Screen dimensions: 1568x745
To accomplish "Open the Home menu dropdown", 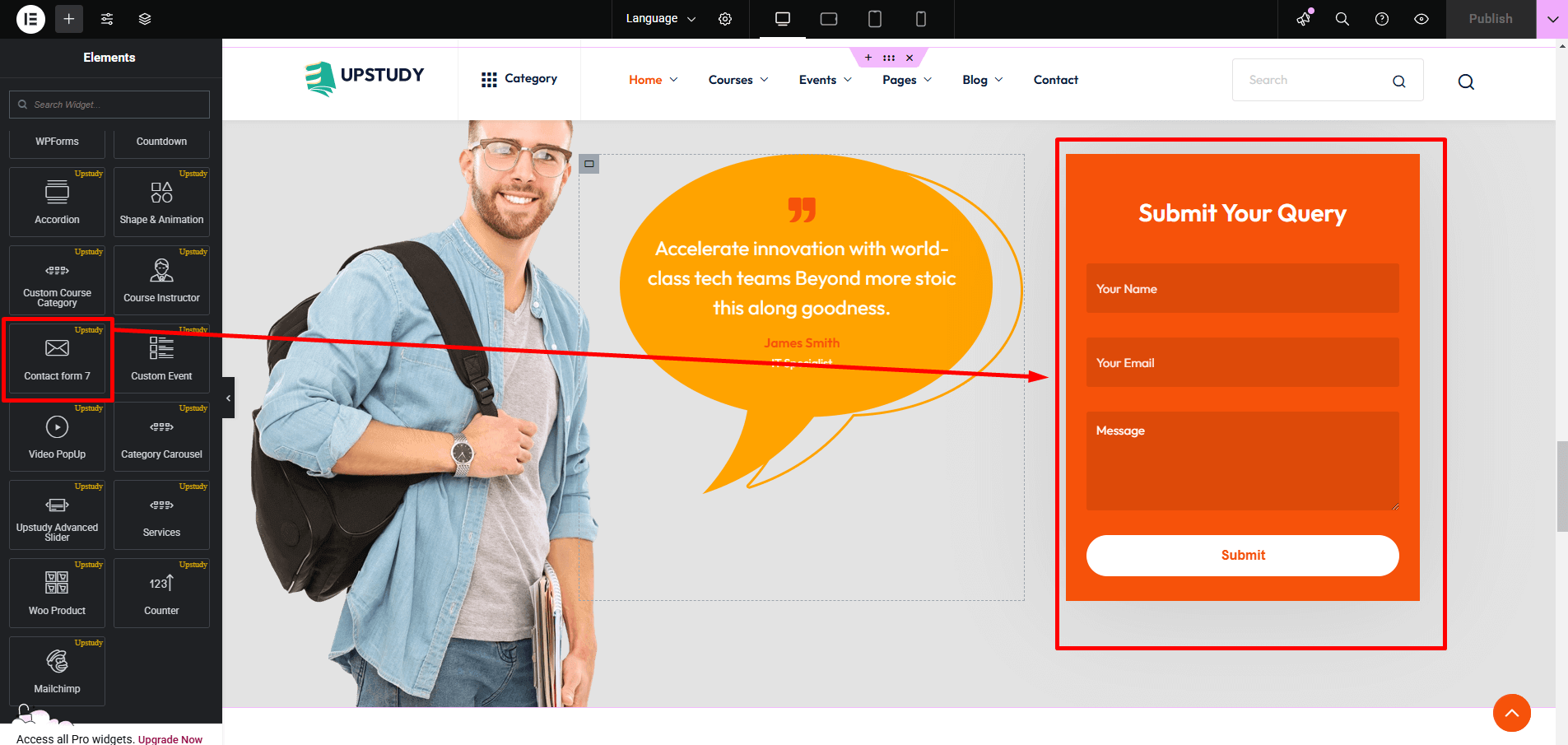I will 654,80.
